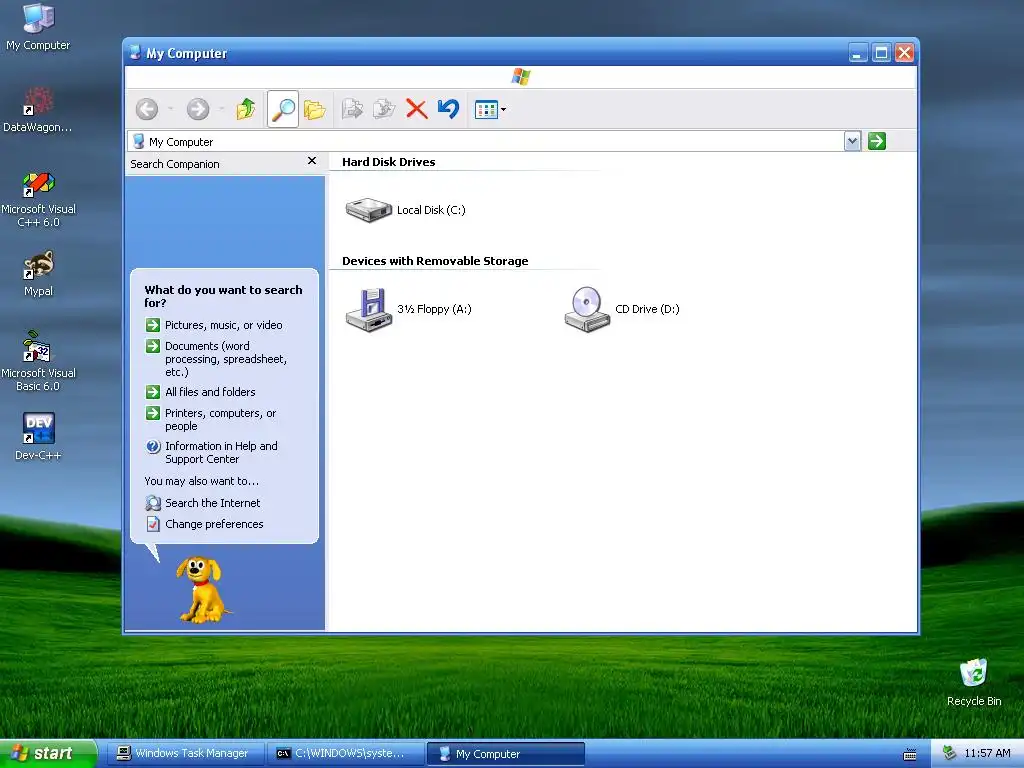Select the Local Disk (C:) drive
1024x768 pixels.
tap(405, 210)
